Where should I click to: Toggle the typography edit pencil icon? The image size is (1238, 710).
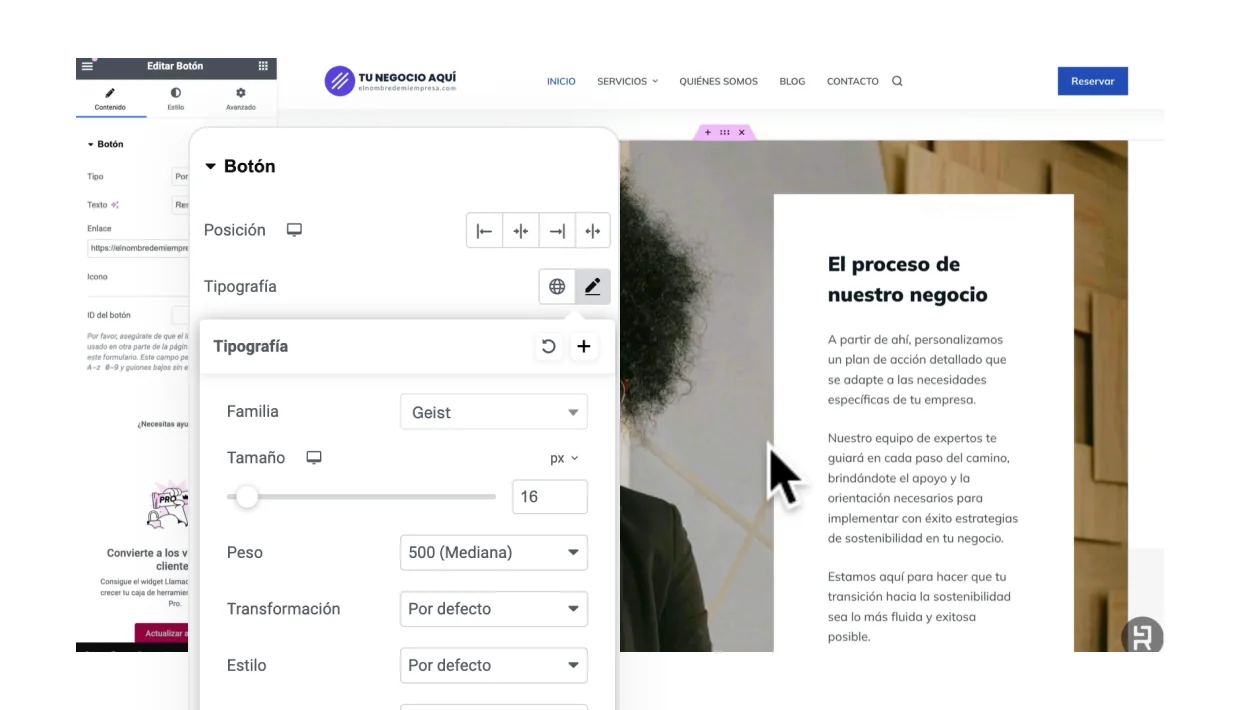click(x=592, y=287)
